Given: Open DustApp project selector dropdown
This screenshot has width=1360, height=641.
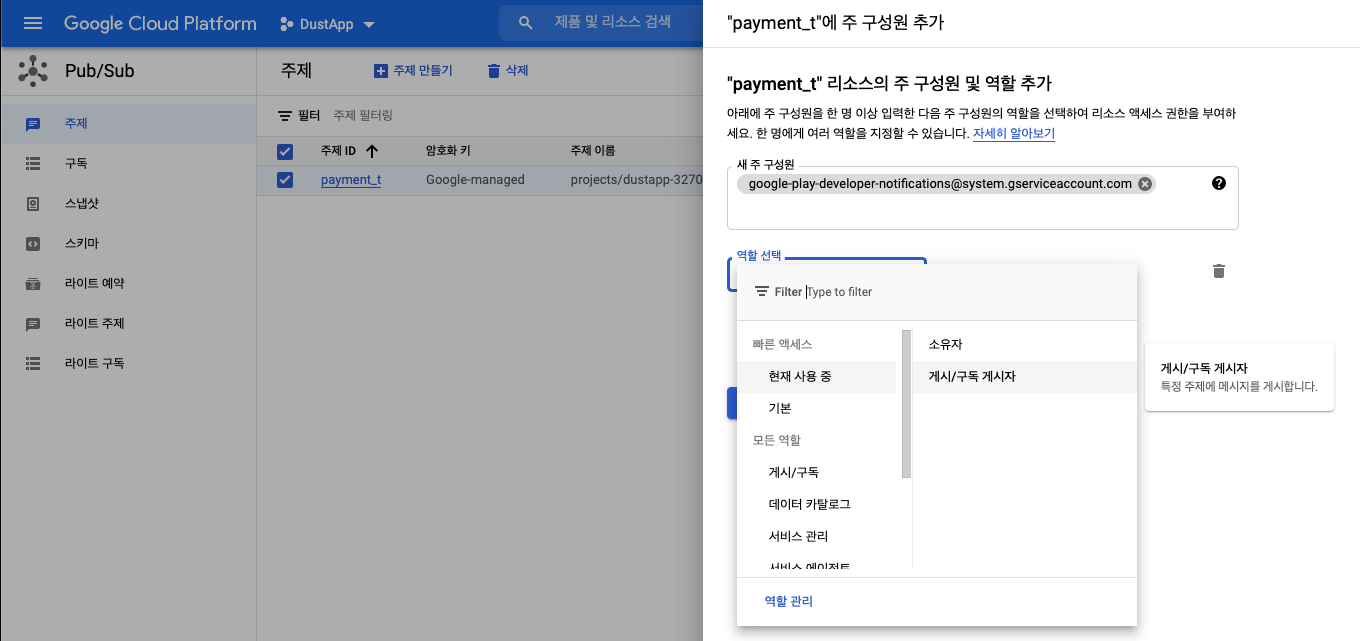Looking at the screenshot, I should tap(328, 23).
